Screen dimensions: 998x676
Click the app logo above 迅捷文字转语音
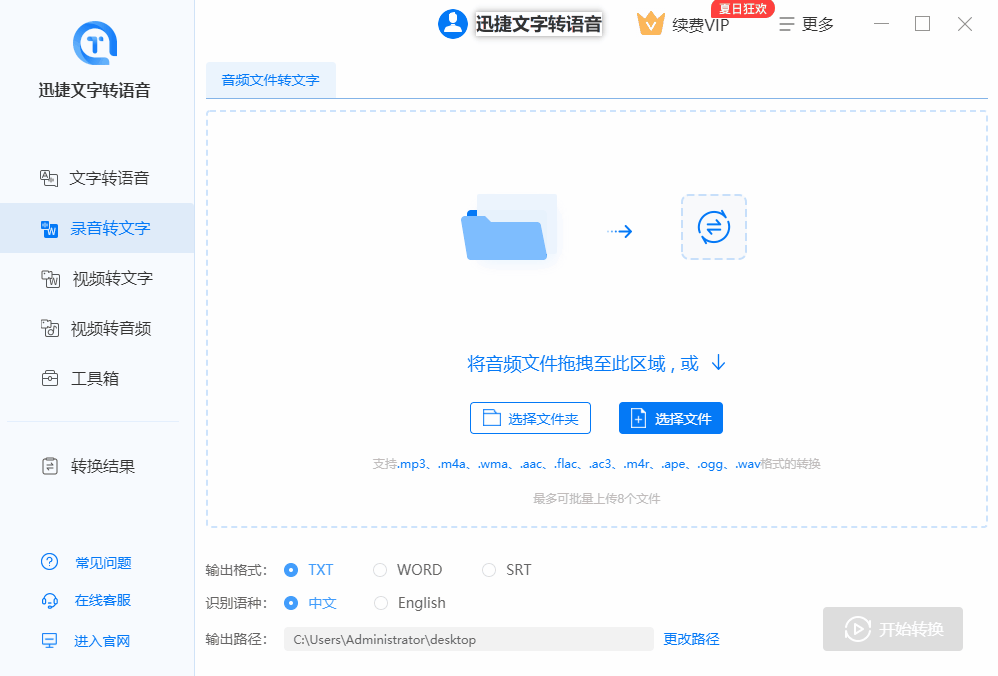pos(95,43)
